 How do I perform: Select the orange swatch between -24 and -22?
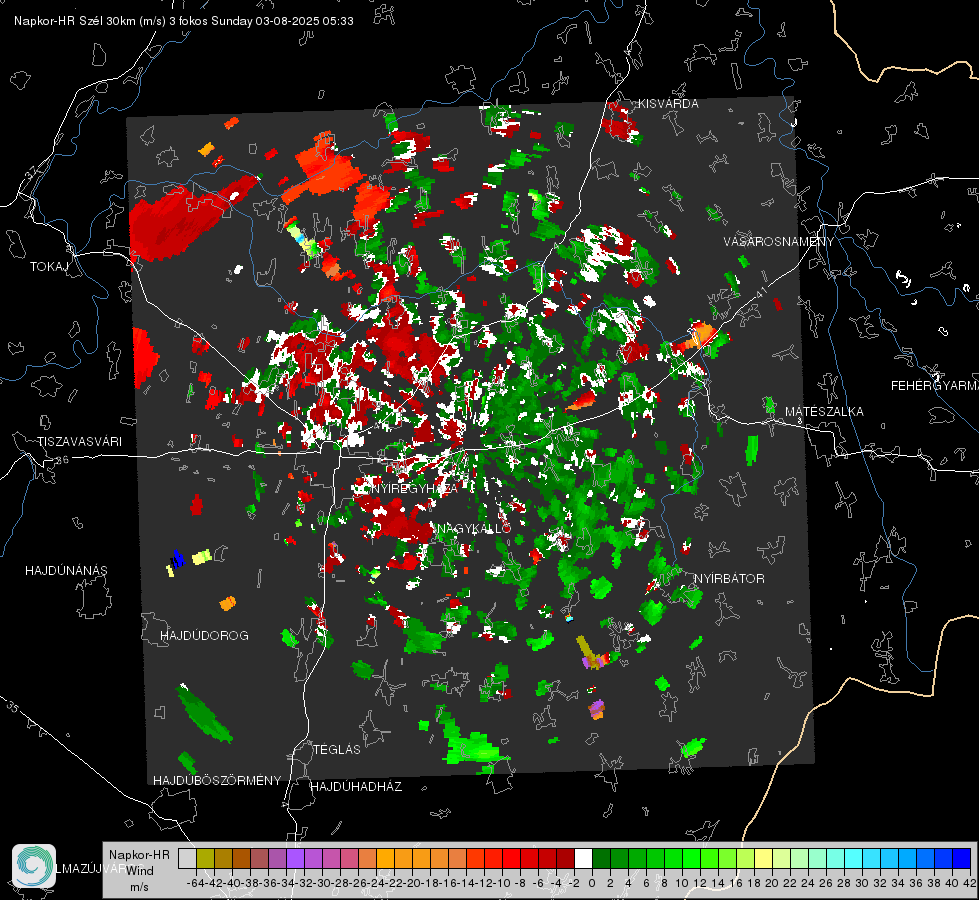tap(385, 858)
